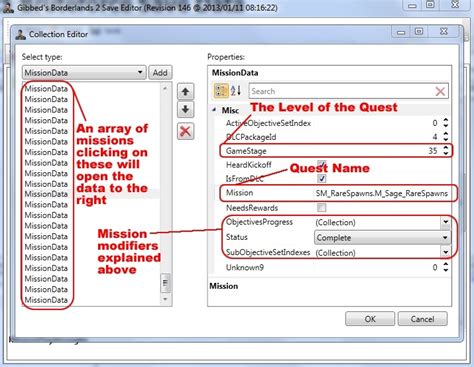The height and width of the screenshot is (367, 474).
Task: Close the Gibbed's Save Editor main window
Action: [x=455, y=5]
